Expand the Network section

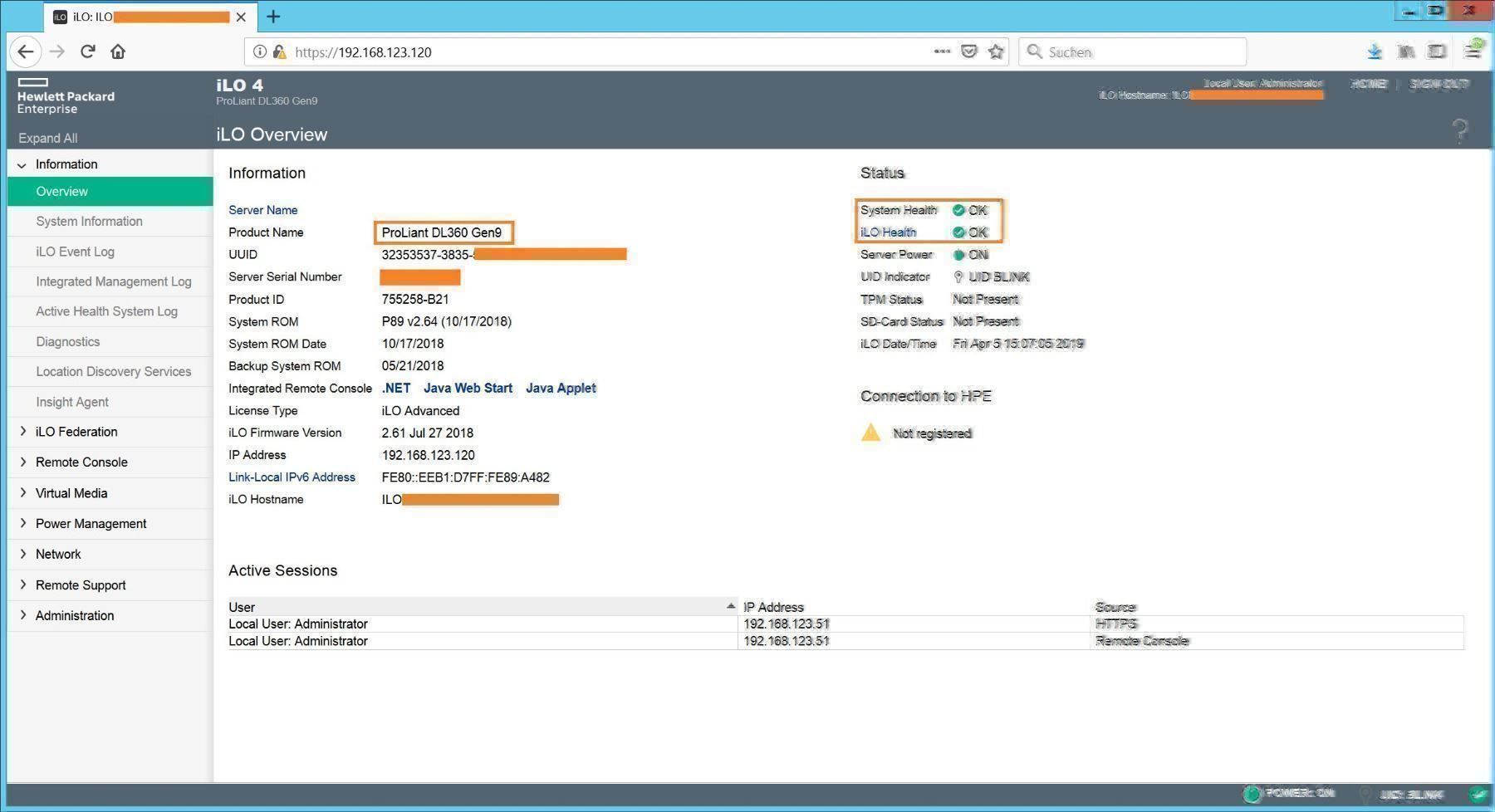[x=22, y=554]
